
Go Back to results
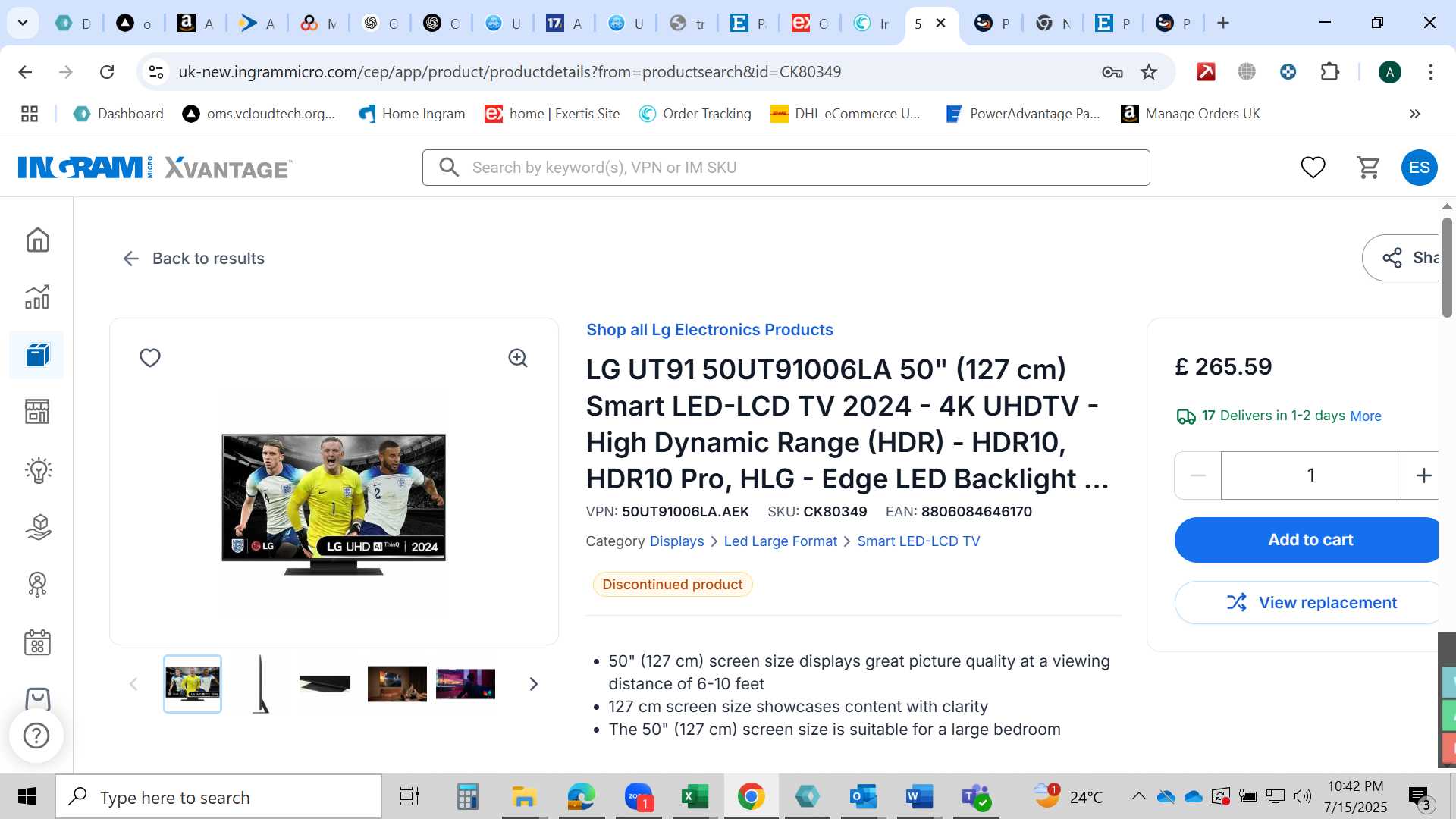[193, 259]
